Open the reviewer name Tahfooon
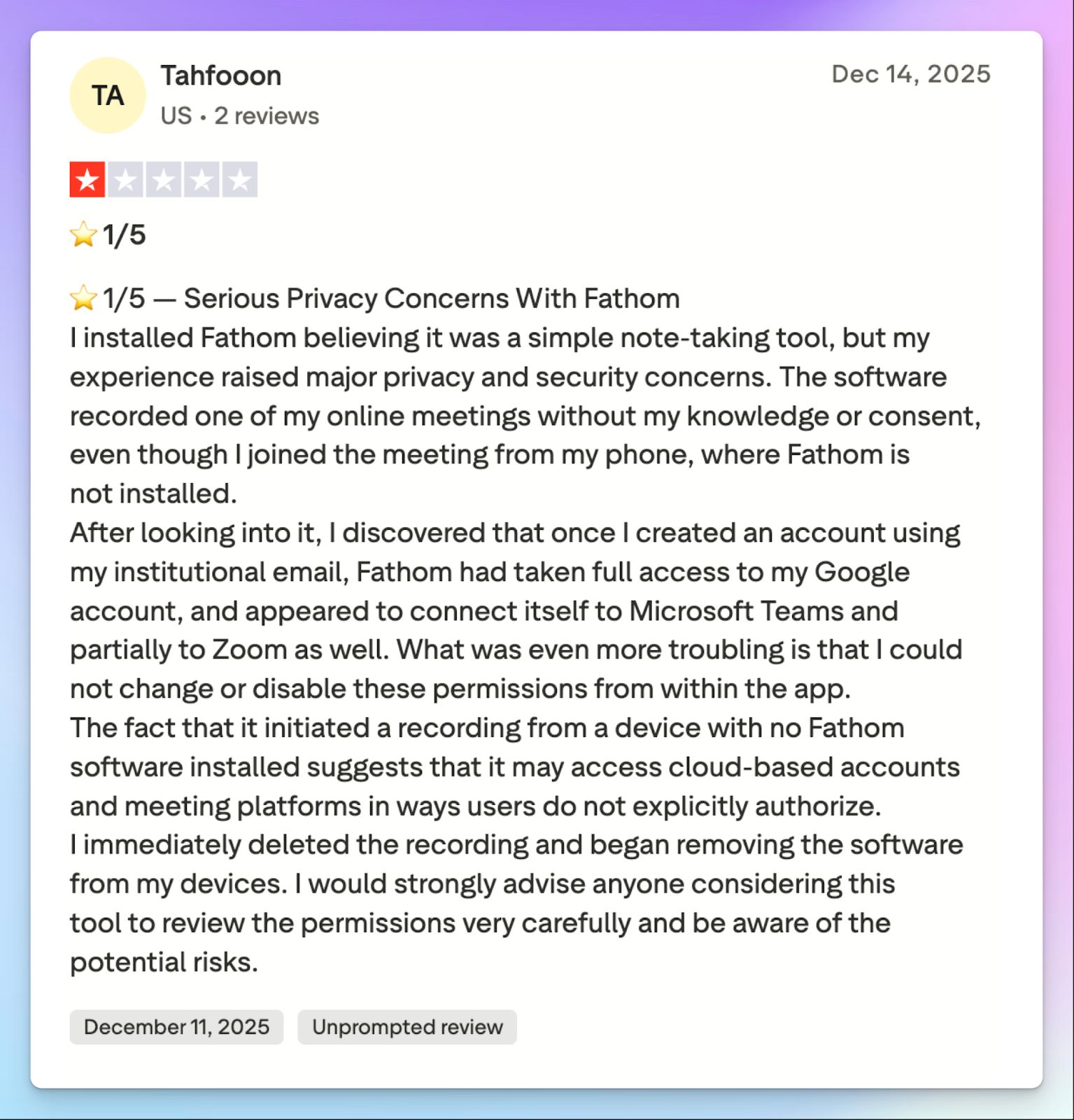The height and width of the screenshot is (1120, 1074). click(220, 75)
